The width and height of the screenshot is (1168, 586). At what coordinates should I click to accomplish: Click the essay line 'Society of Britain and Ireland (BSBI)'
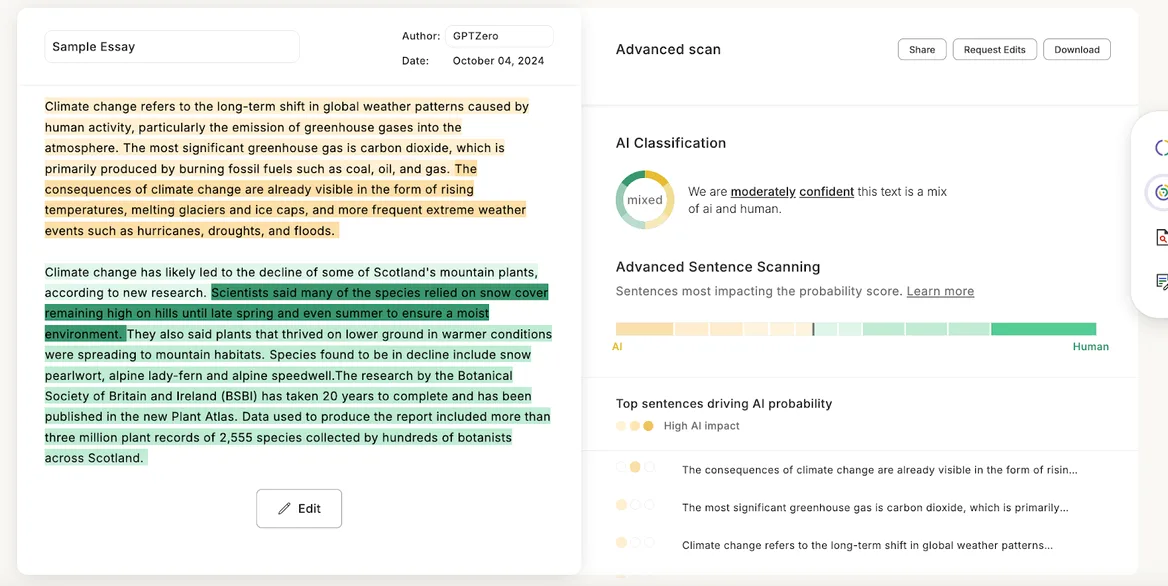coord(288,396)
